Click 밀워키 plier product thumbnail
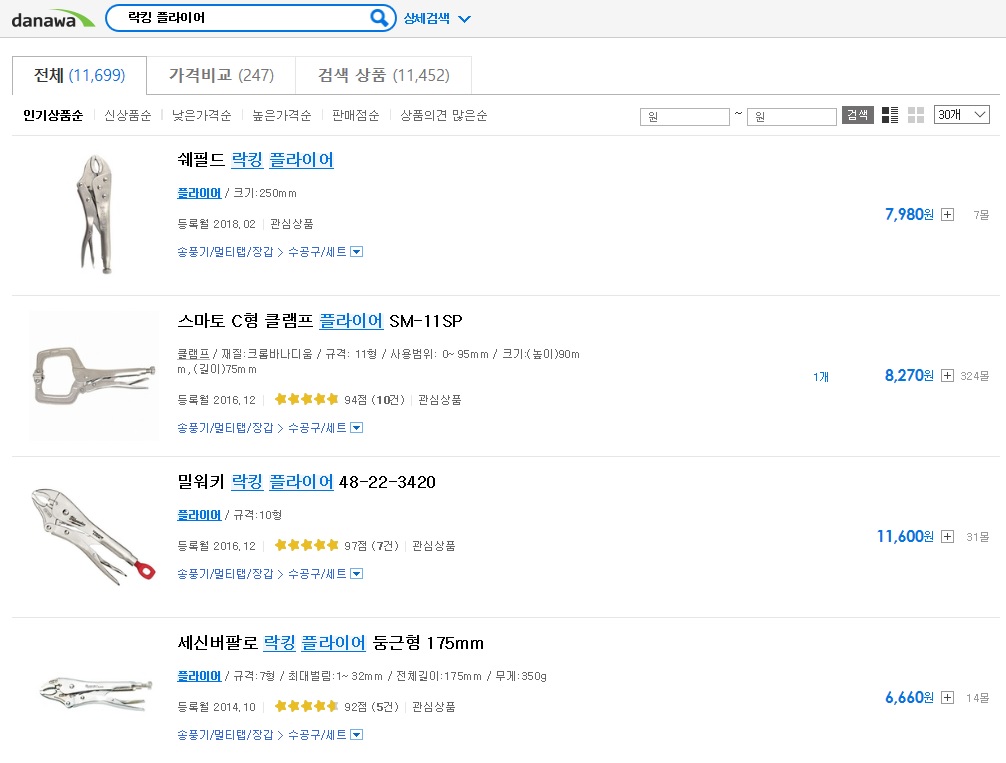Image resolution: width=1006 pixels, height=763 pixels. click(94, 536)
